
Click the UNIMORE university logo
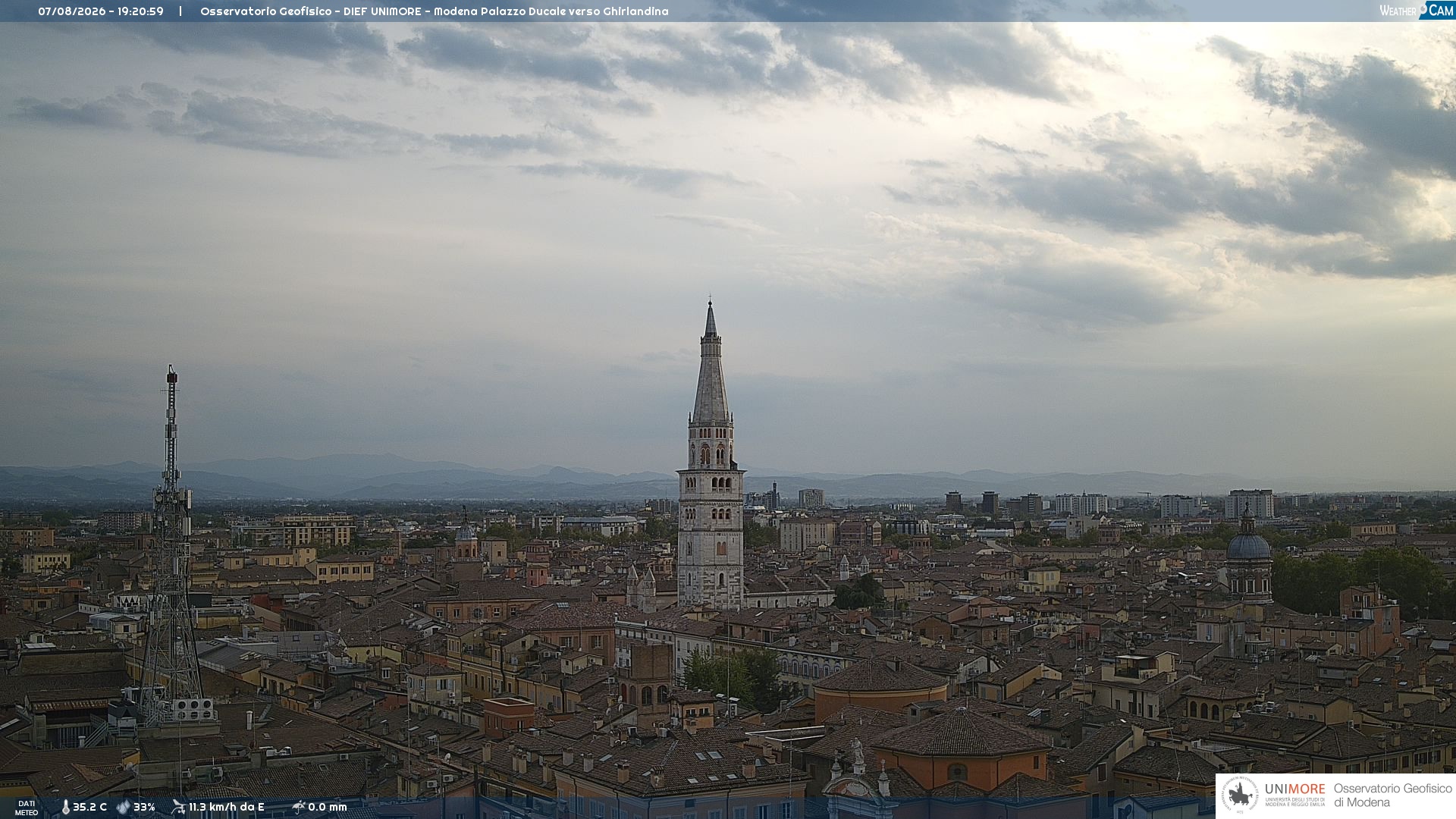(1273, 795)
